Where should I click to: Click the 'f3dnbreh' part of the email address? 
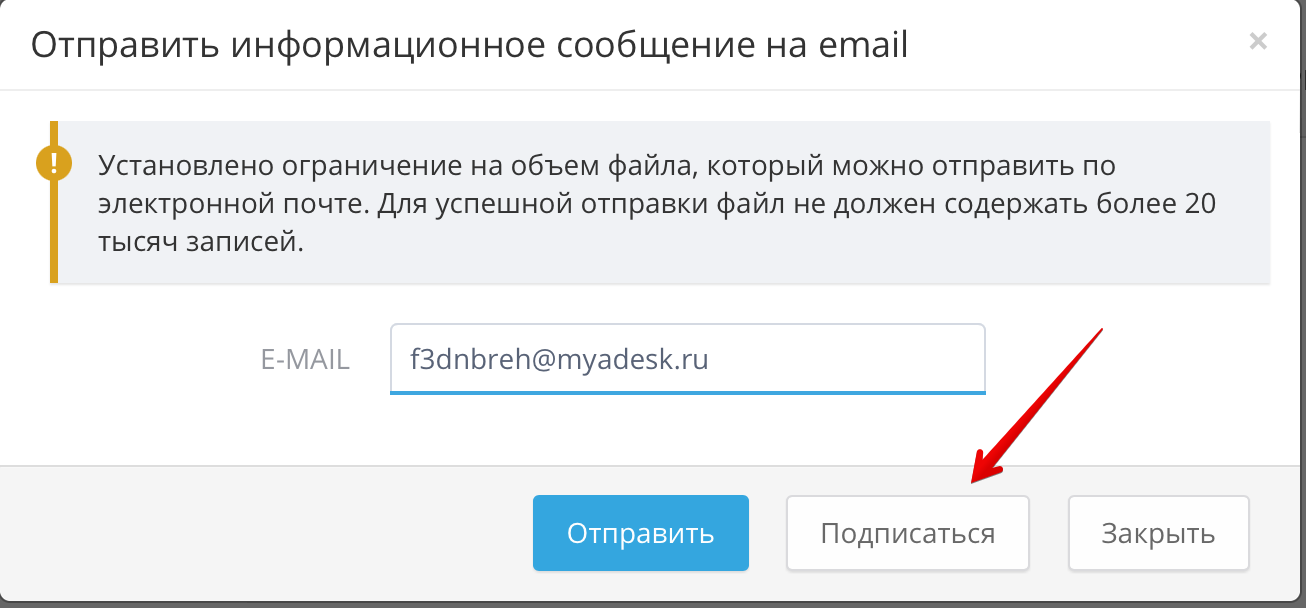pos(462,359)
